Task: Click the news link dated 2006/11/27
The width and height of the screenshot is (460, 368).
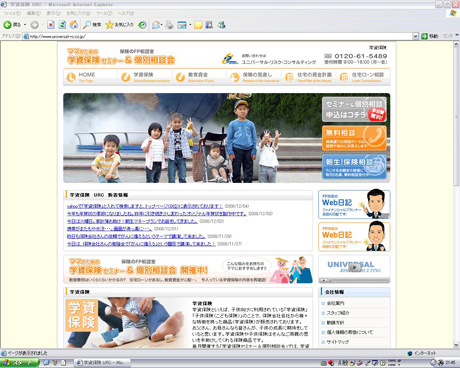Action: [x=141, y=244]
